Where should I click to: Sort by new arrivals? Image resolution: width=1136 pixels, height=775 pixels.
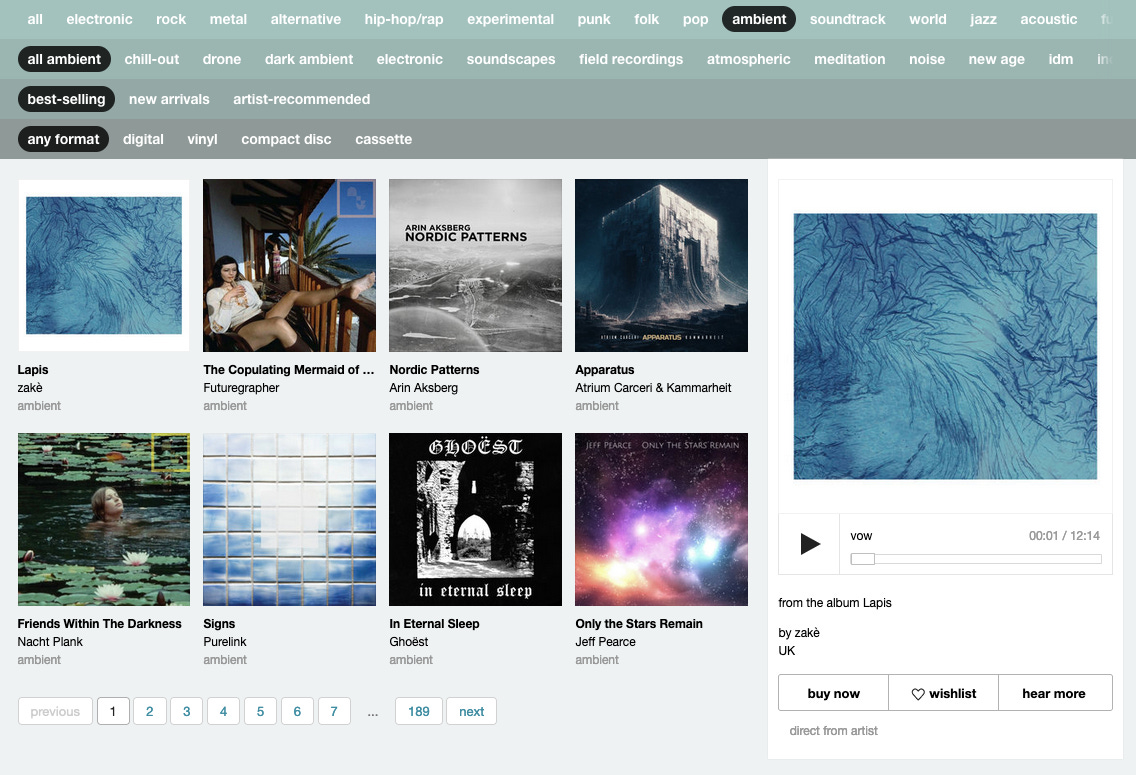[169, 99]
